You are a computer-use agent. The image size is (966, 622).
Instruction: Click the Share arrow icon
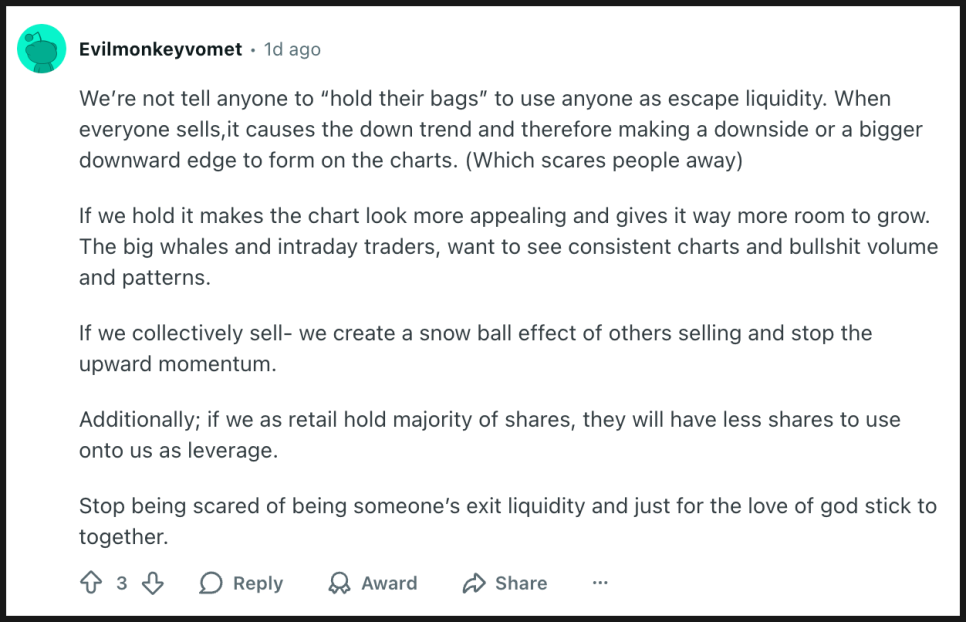tap(473, 583)
